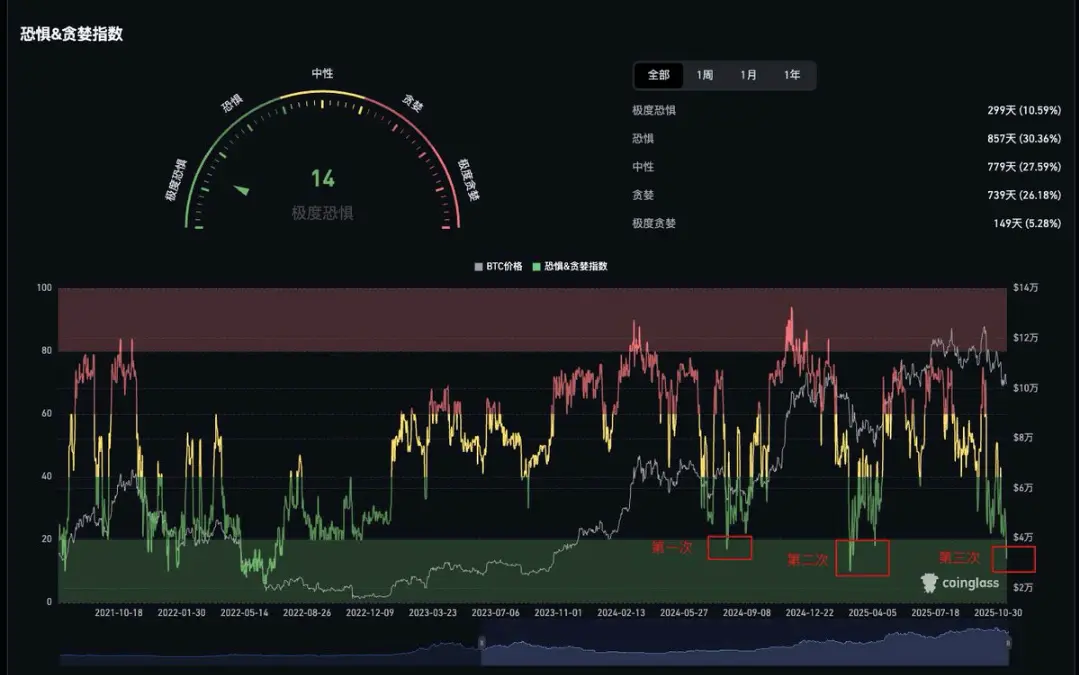Screen dimensions: 1079x675
Task: Click the 极度贪婪 row in the stats list
Action: [846, 223]
